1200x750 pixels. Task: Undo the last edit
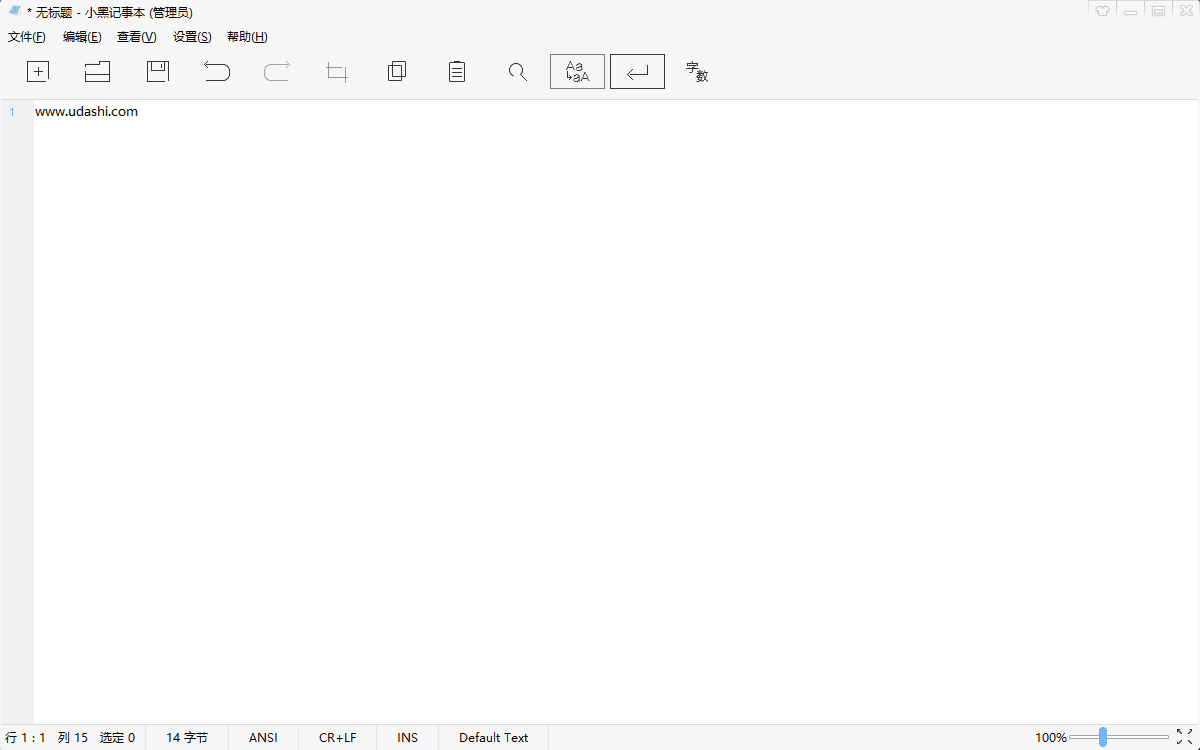tap(217, 72)
